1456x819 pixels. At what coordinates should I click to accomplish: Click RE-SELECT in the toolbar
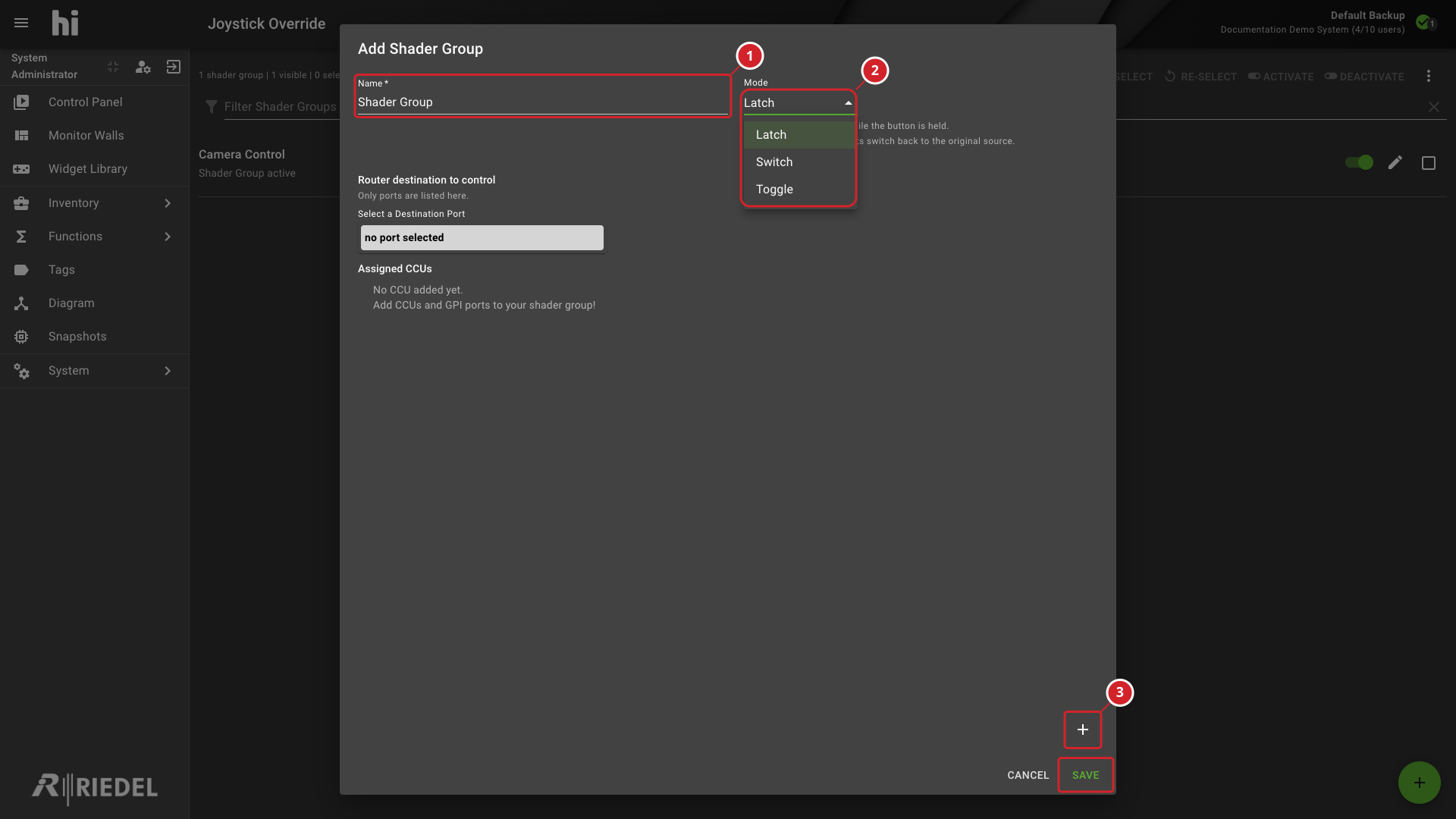pos(1200,77)
